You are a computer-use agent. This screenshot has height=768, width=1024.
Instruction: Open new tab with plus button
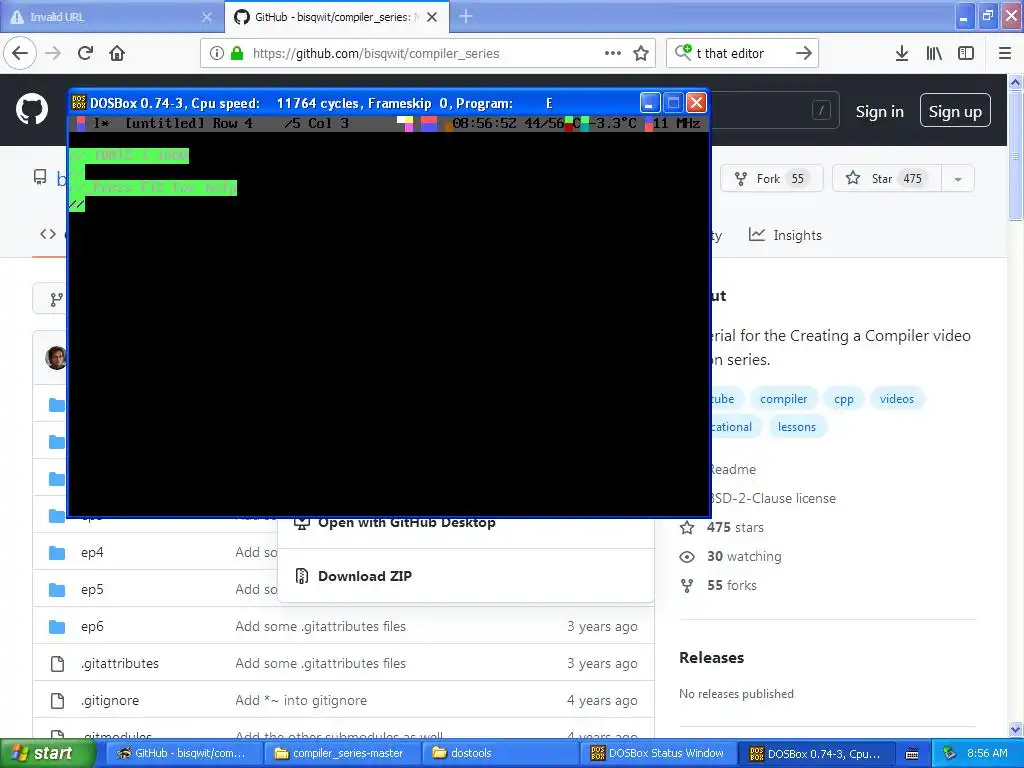tap(466, 16)
